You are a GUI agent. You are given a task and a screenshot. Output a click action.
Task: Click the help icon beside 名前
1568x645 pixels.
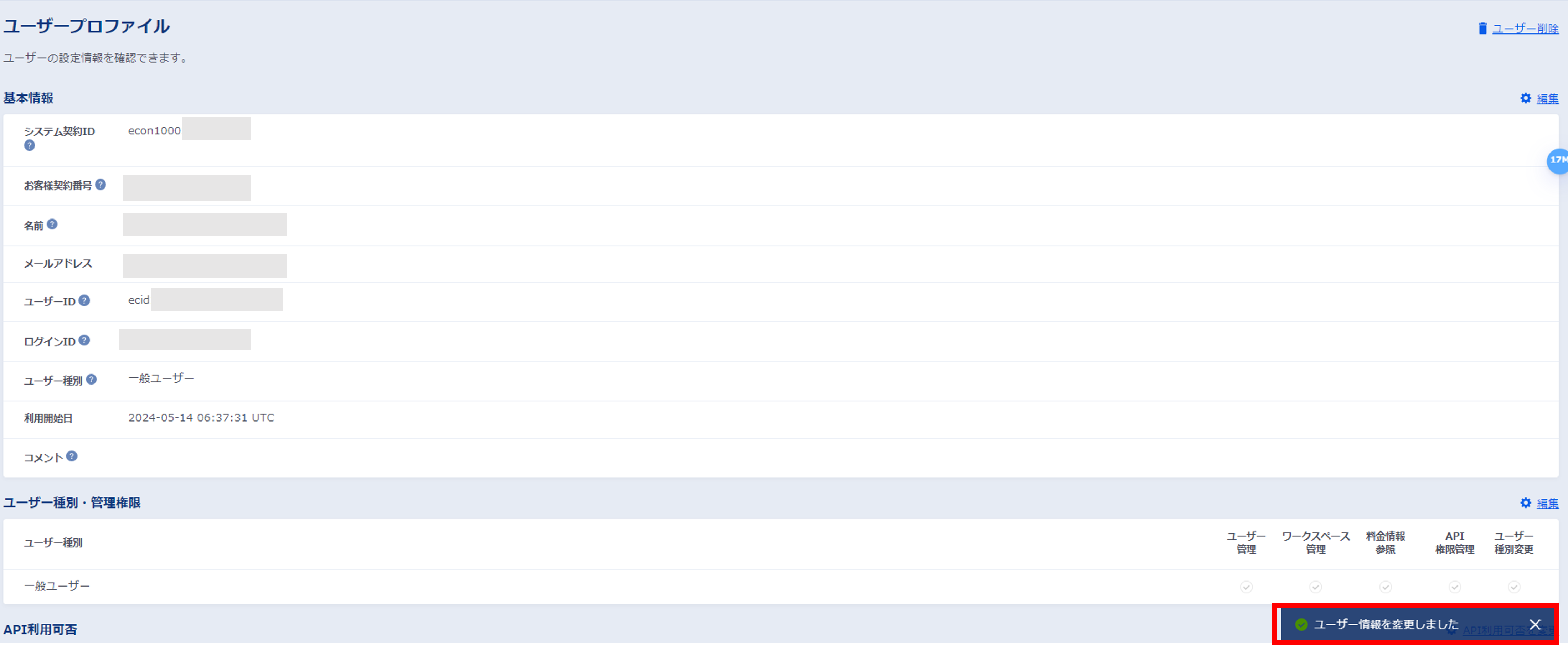tap(52, 225)
